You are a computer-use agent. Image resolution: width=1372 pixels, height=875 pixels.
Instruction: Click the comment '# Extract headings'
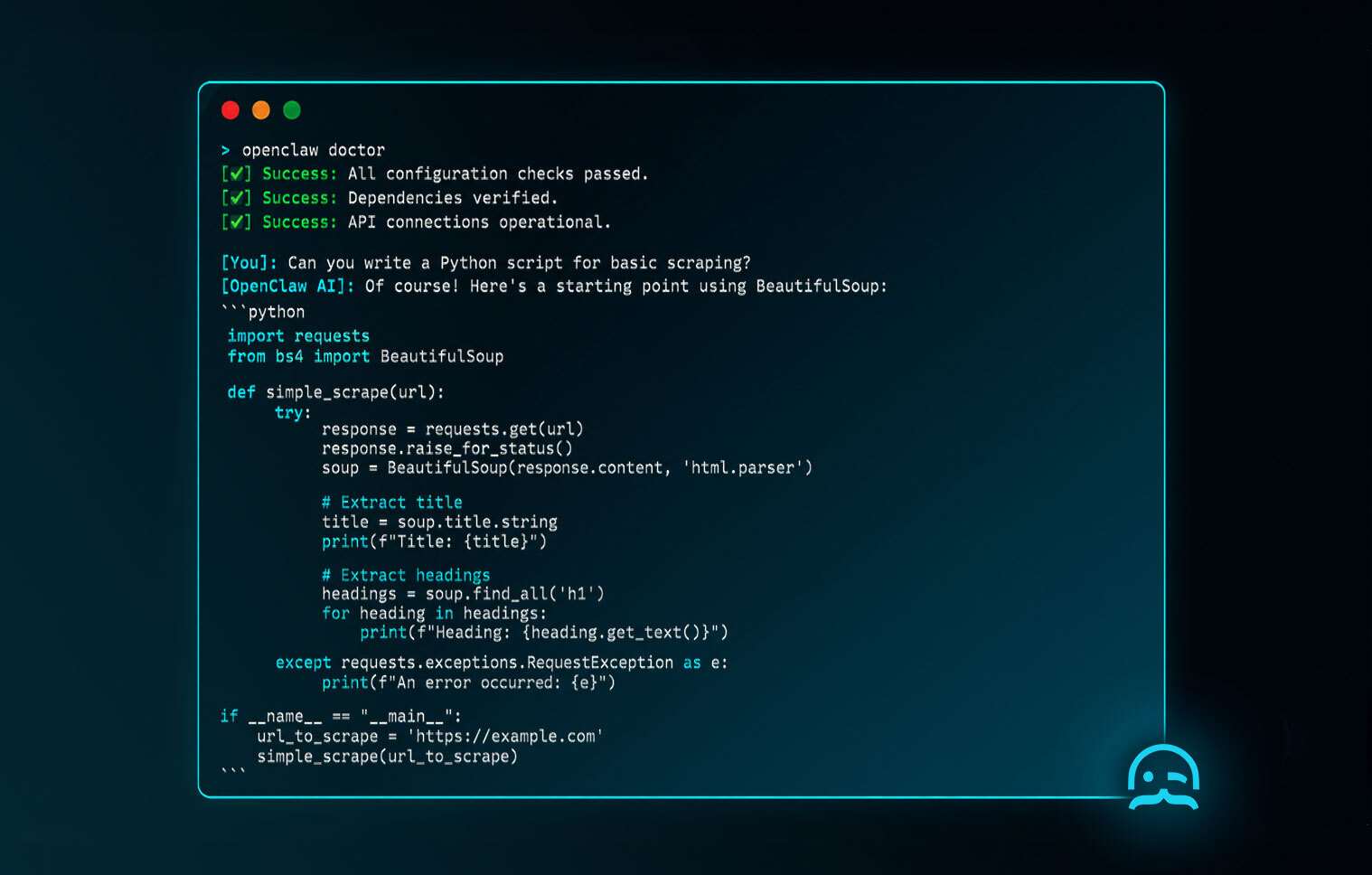point(406,576)
